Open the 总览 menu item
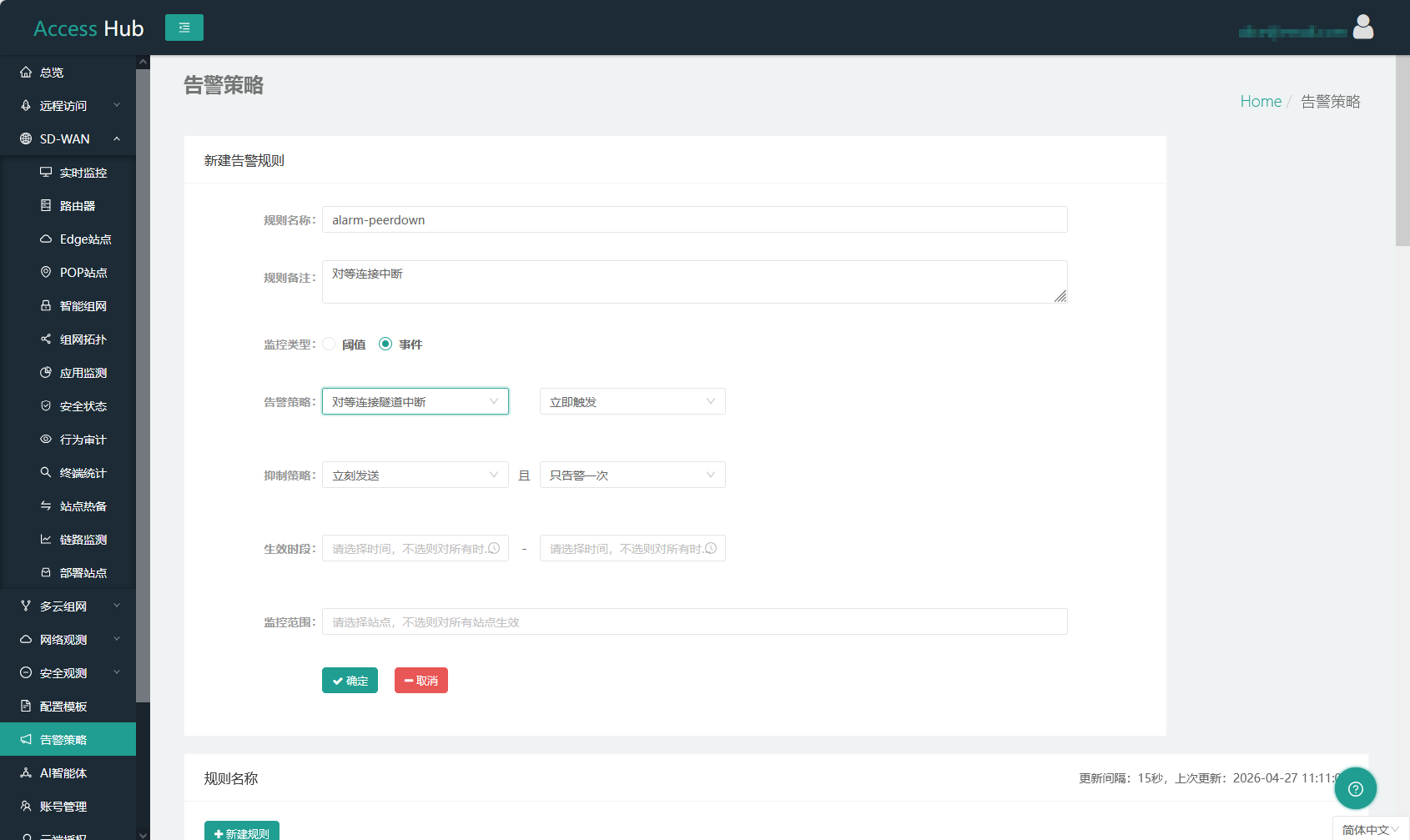This screenshot has width=1410, height=840. tap(68, 73)
